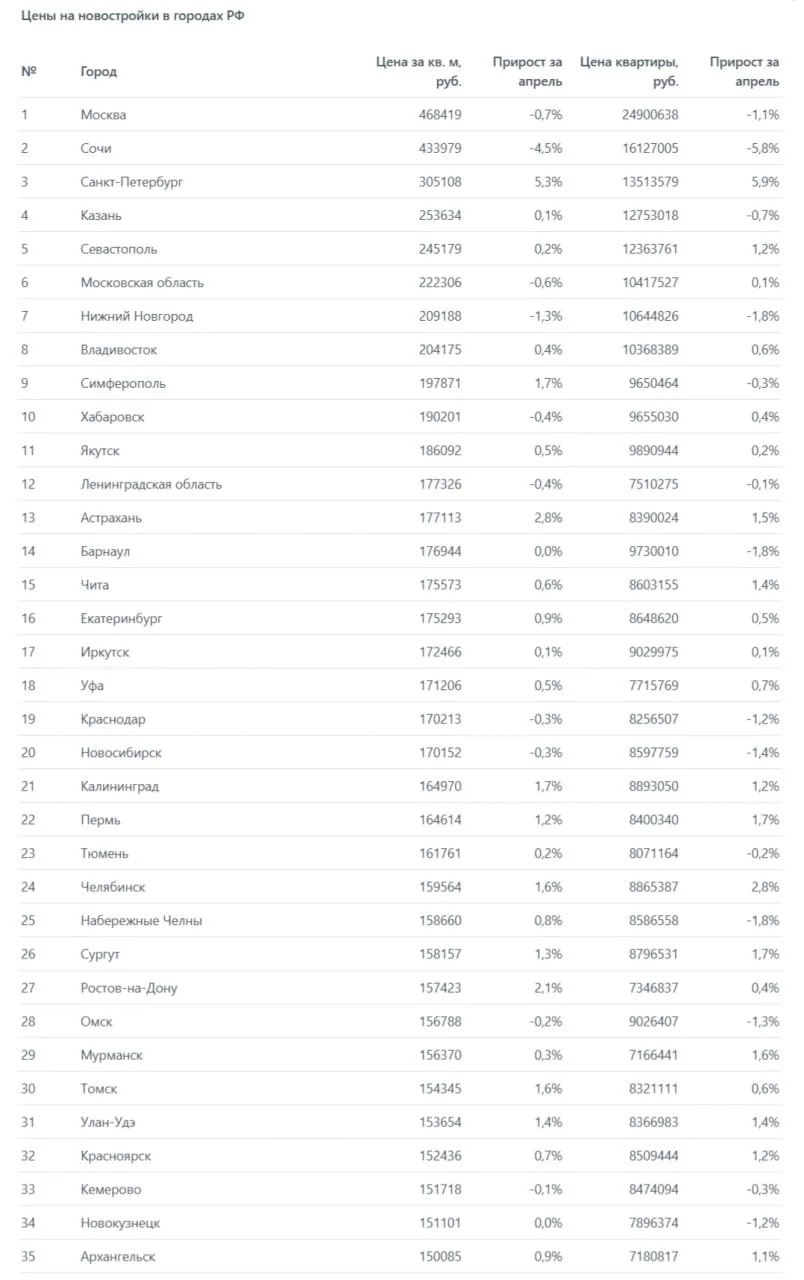The width and height of the screenshot is (804, 1280).
Task: Click the Сочи city cell
Action: click(x=96, y=148)
